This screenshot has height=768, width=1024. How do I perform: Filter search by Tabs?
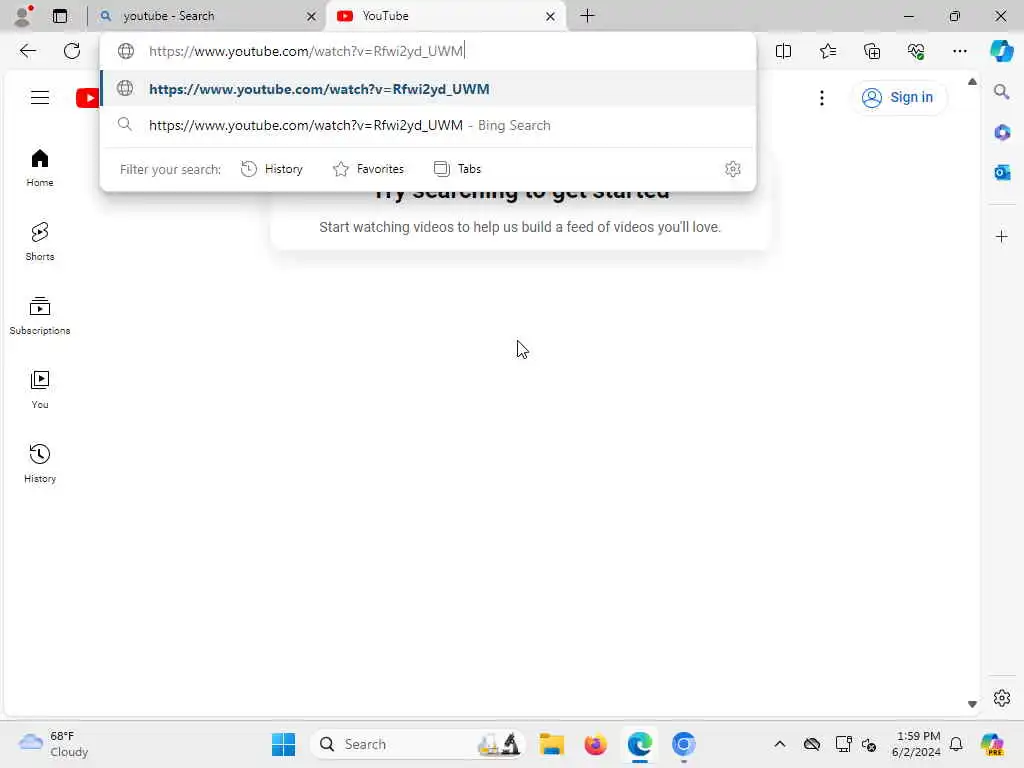click(x=457, y=169)
